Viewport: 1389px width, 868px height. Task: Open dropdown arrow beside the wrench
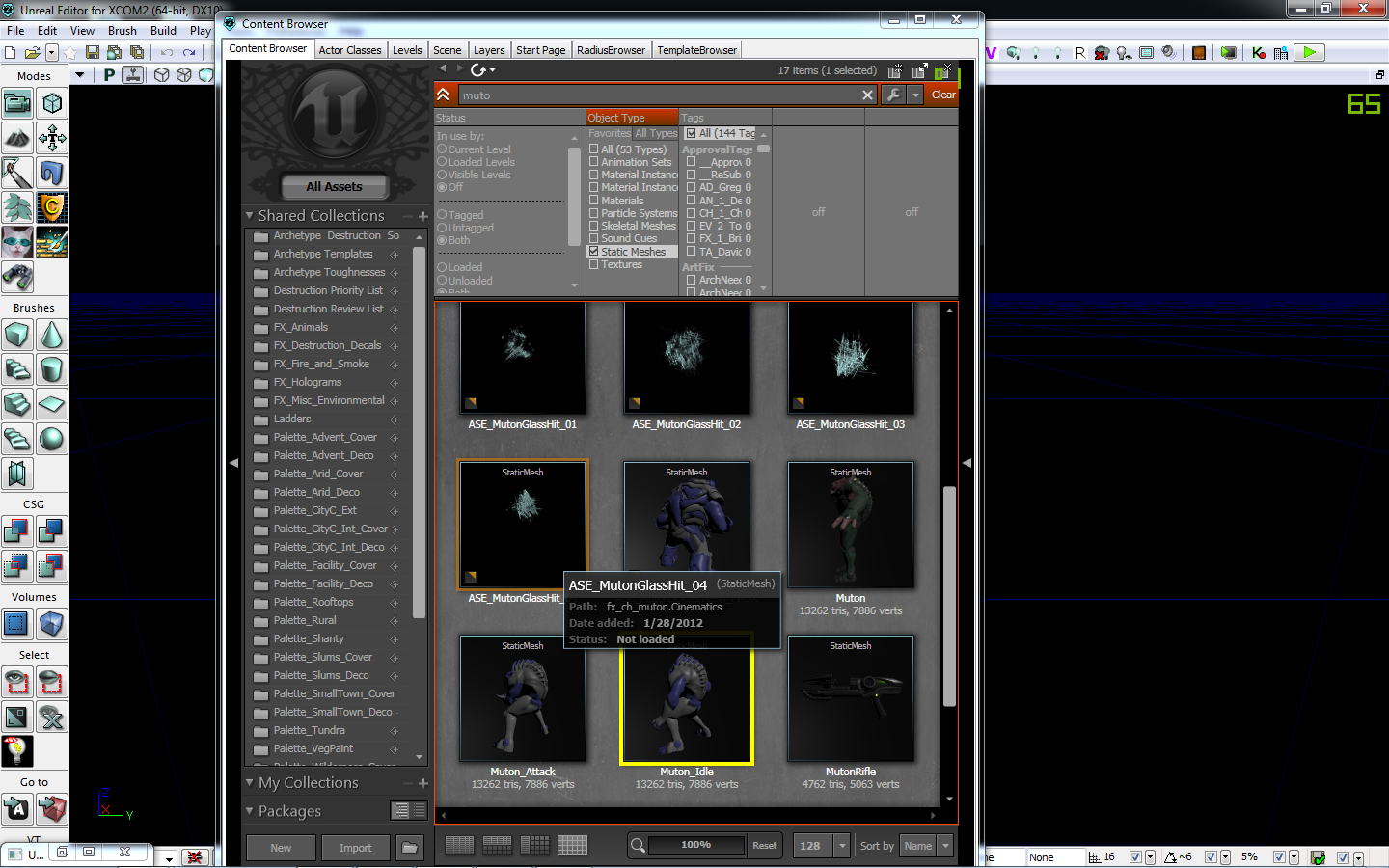click(x=915, y=95)
